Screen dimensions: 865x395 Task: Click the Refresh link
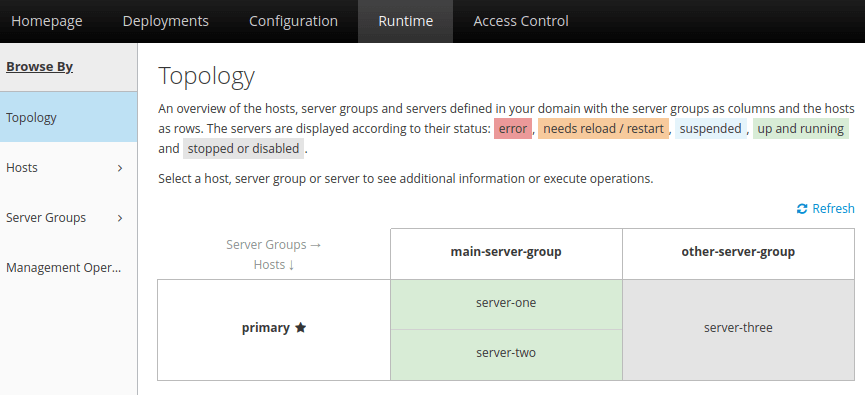click(826, 209)
